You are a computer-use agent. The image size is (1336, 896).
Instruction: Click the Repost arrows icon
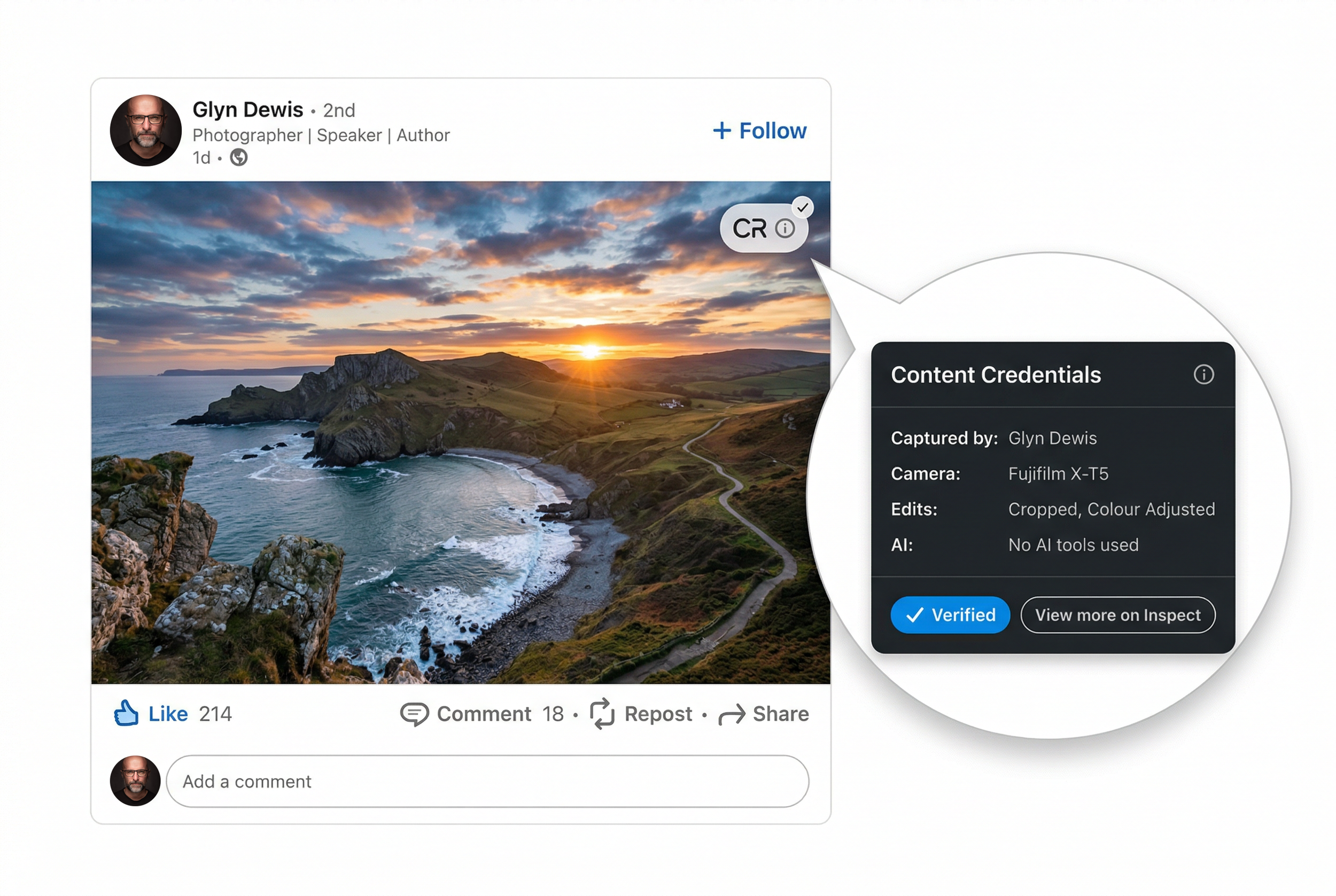(601, 713)
